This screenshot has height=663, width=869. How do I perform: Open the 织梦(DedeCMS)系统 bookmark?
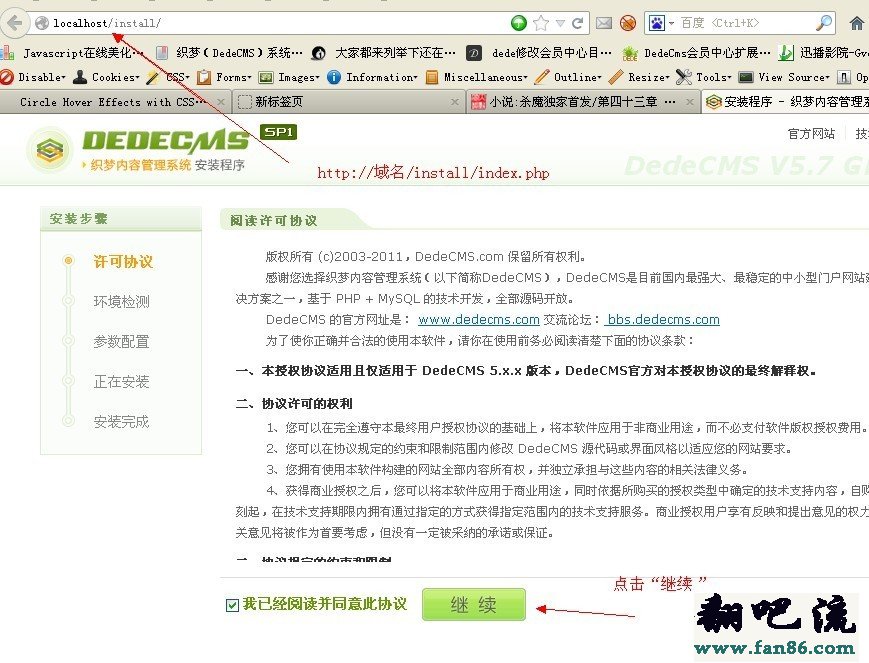229,53
